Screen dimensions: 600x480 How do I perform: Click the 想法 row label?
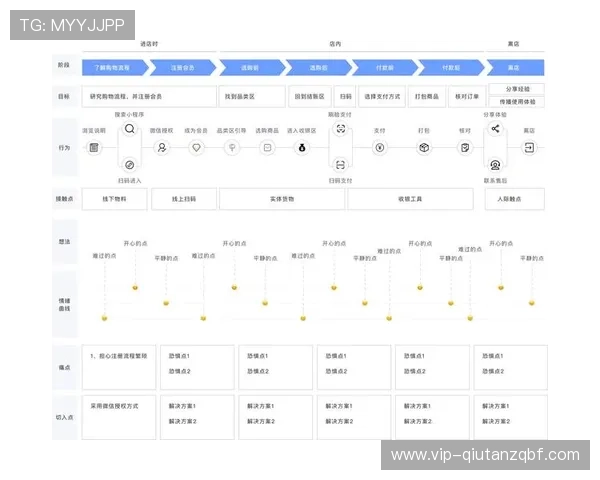pos(64,242)
